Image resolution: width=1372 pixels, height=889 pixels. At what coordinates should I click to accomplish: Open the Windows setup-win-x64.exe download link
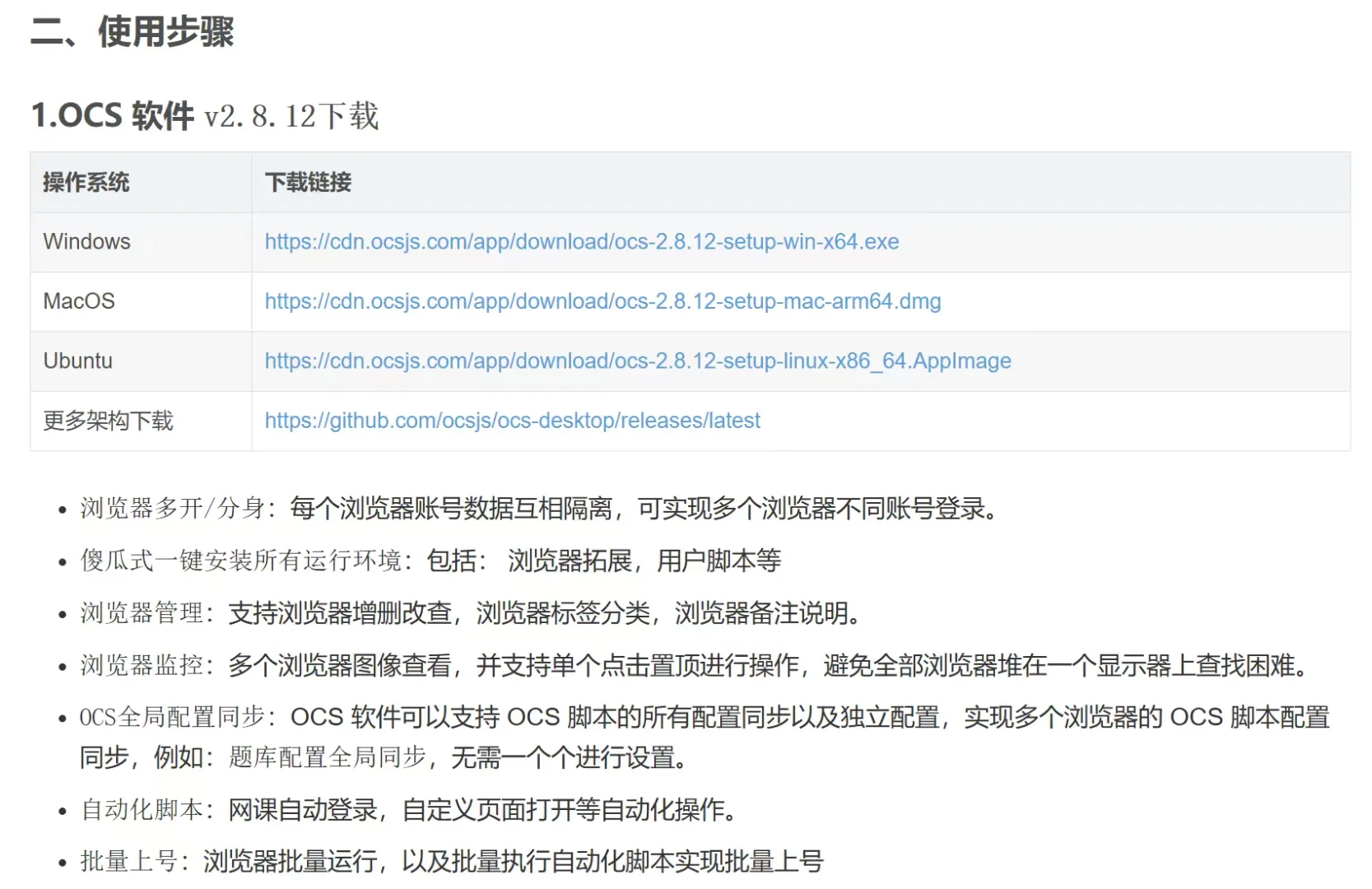582,242
